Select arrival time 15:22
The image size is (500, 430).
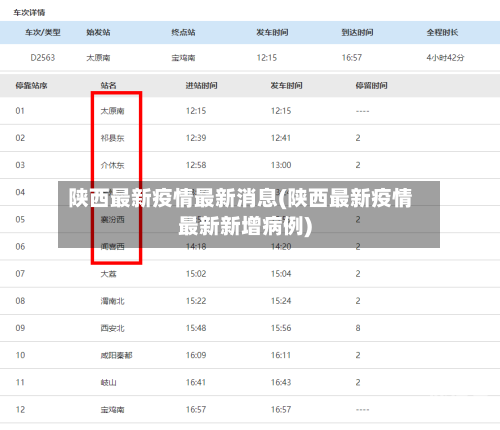click(196, 301)
